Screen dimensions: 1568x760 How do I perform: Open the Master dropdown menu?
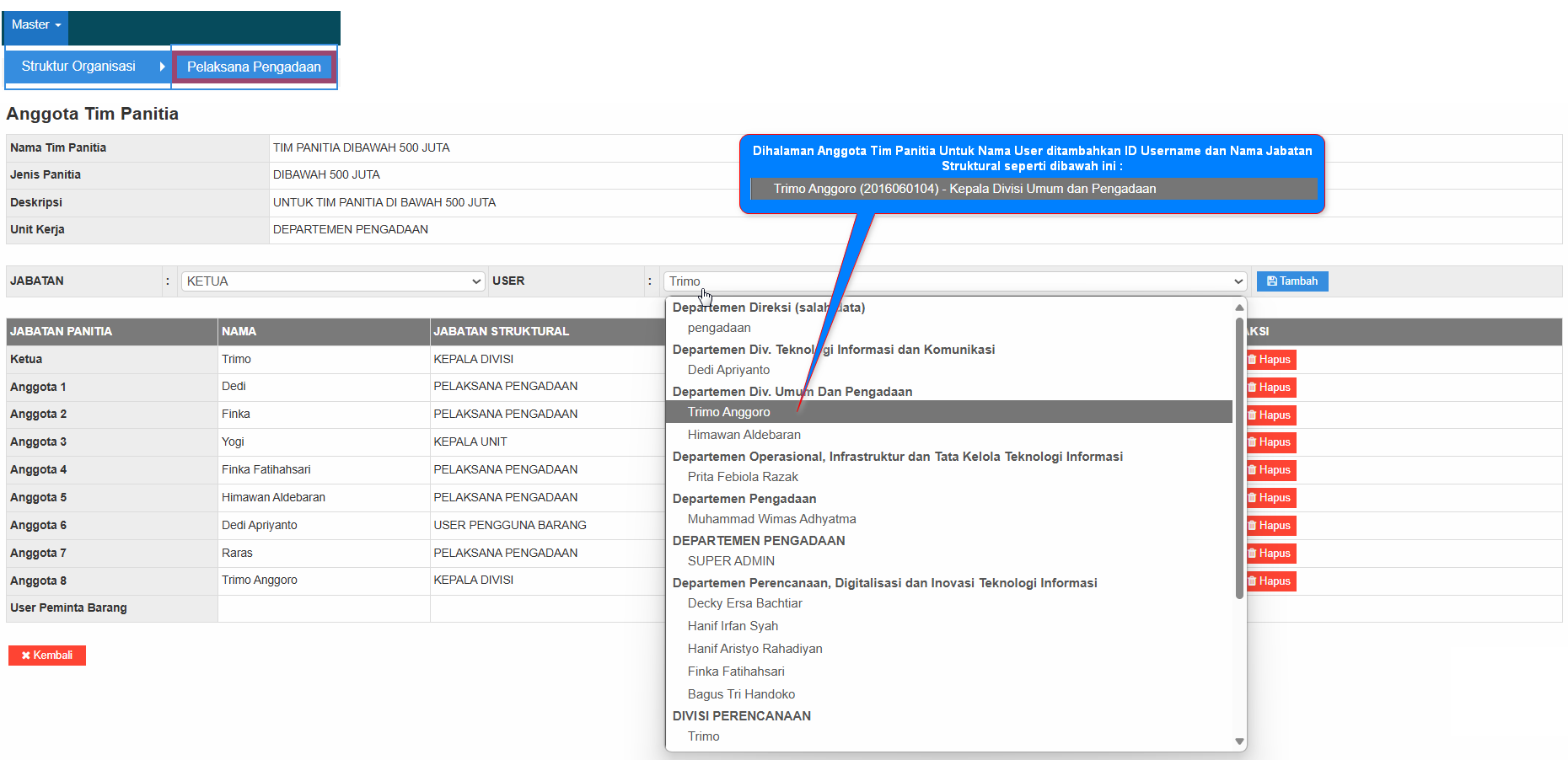(36, 25)
